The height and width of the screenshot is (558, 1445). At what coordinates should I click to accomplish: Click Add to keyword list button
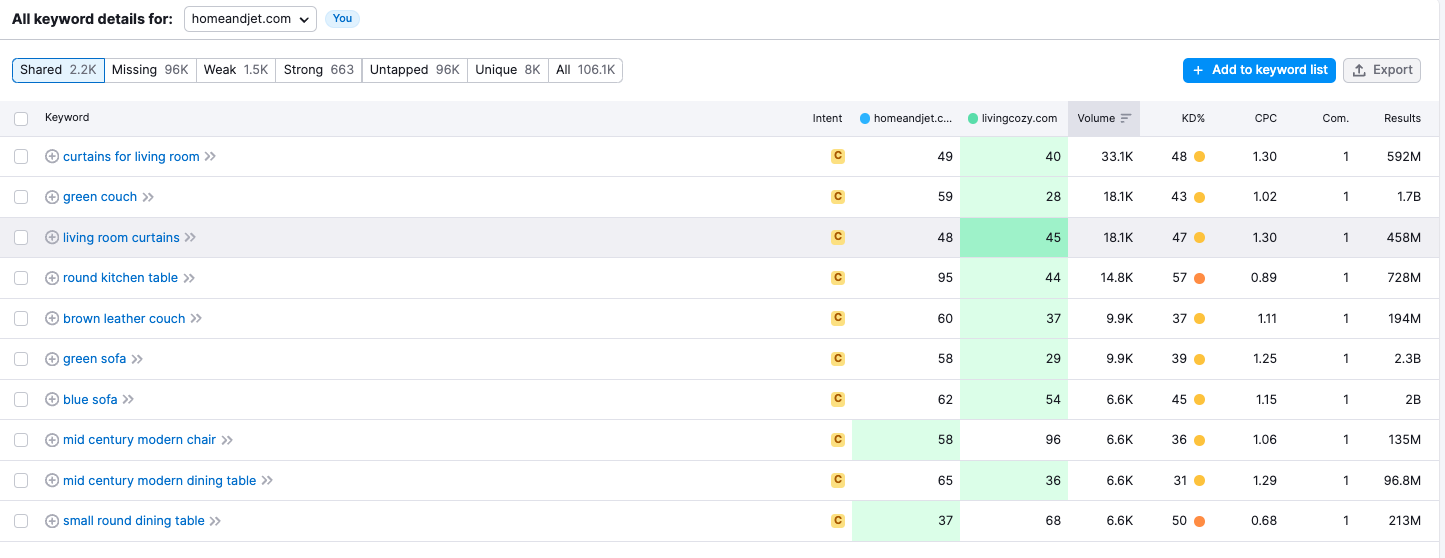(x=1259, y=70)
